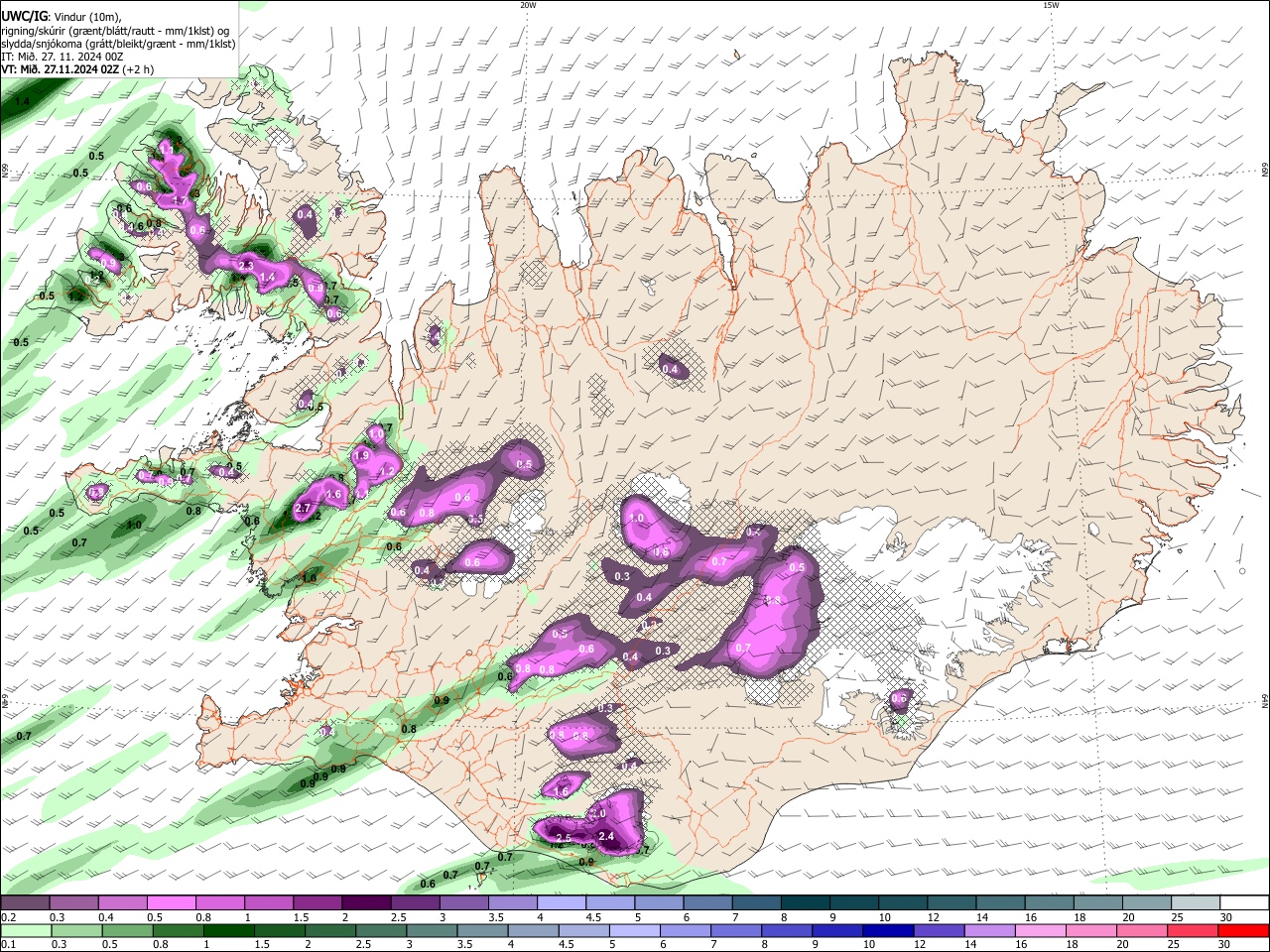Click the initial time 'IT: Mið. 27. 11. 2024 00Z'
The image size is (1270, 952).
tap(63, 57)
